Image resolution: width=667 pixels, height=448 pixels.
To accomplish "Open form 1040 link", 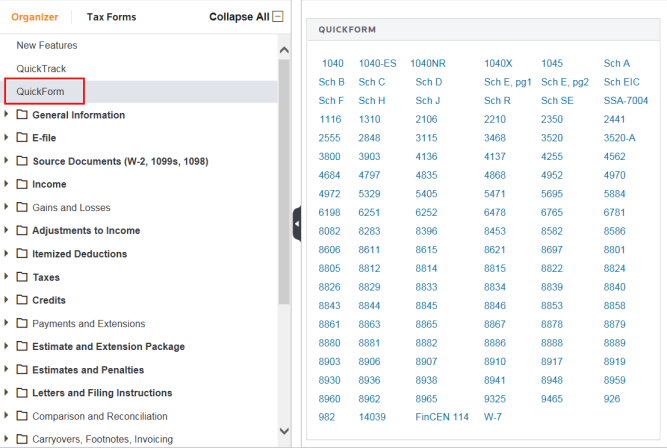I will 332,64.
